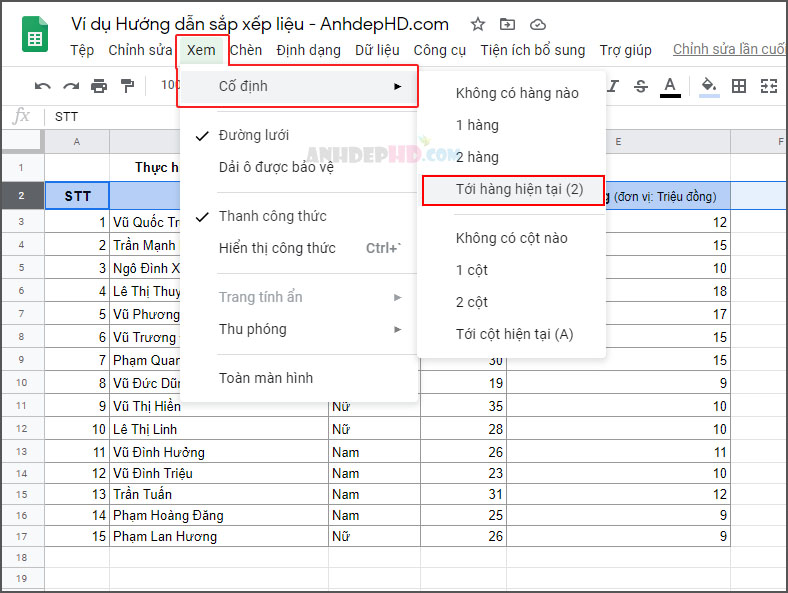
Task: Open the Định dạng menu
Action: 308,50
